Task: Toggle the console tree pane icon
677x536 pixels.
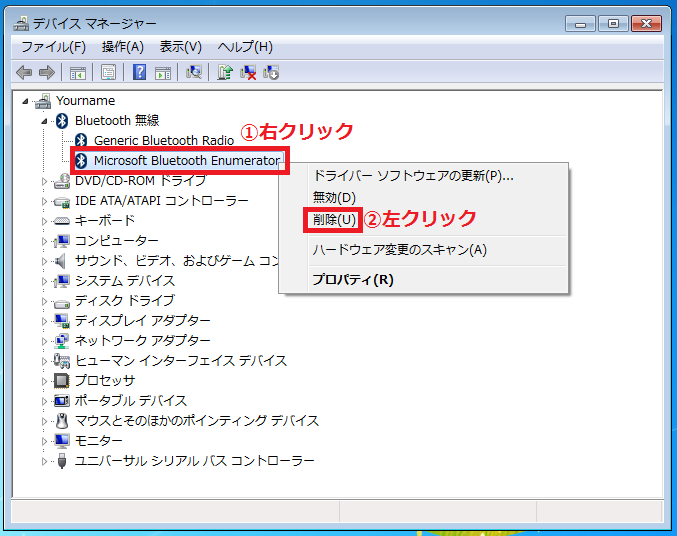Action: (78, 73)
